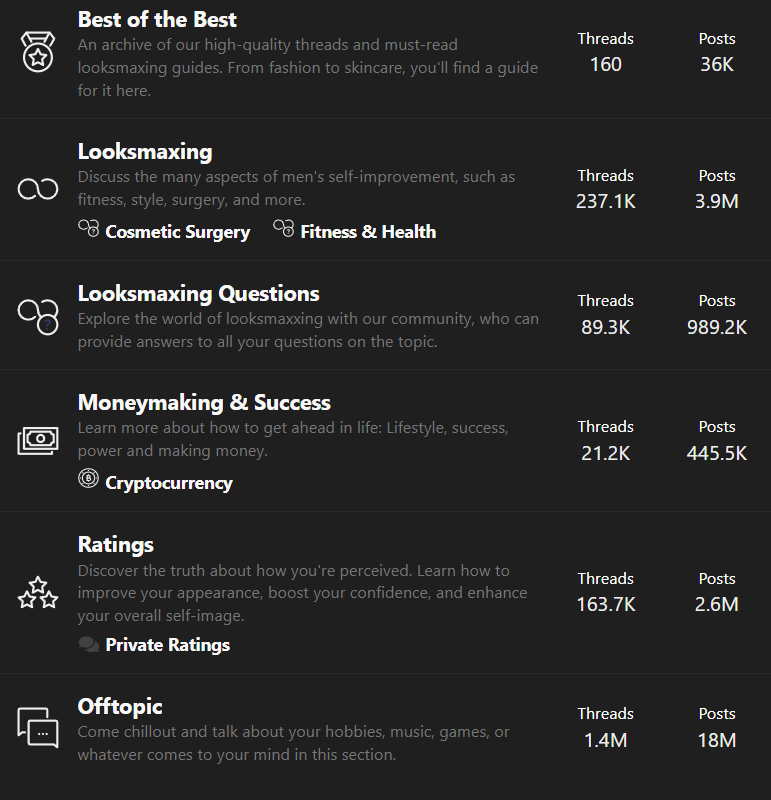This screenshot has width=771, height=800.
Task: Click the Looksmaxing infinity loop icon
Action: [x=38, y=189]
